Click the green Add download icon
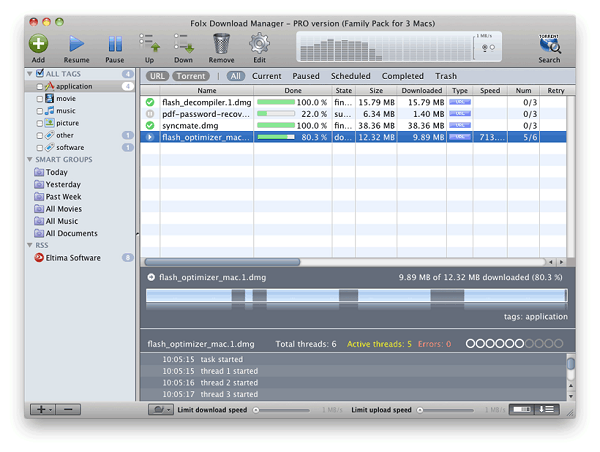Viewport: 600px width, 452px height. click(38, 43)
